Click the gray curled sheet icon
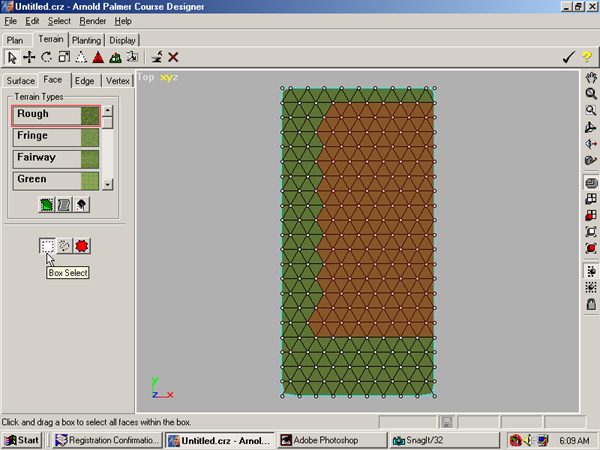 tap(64, 205)
